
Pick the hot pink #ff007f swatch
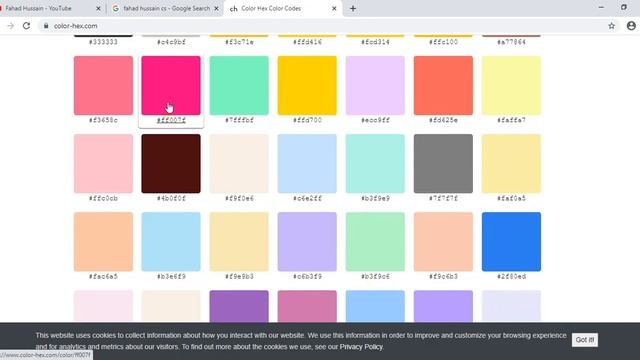171,85
